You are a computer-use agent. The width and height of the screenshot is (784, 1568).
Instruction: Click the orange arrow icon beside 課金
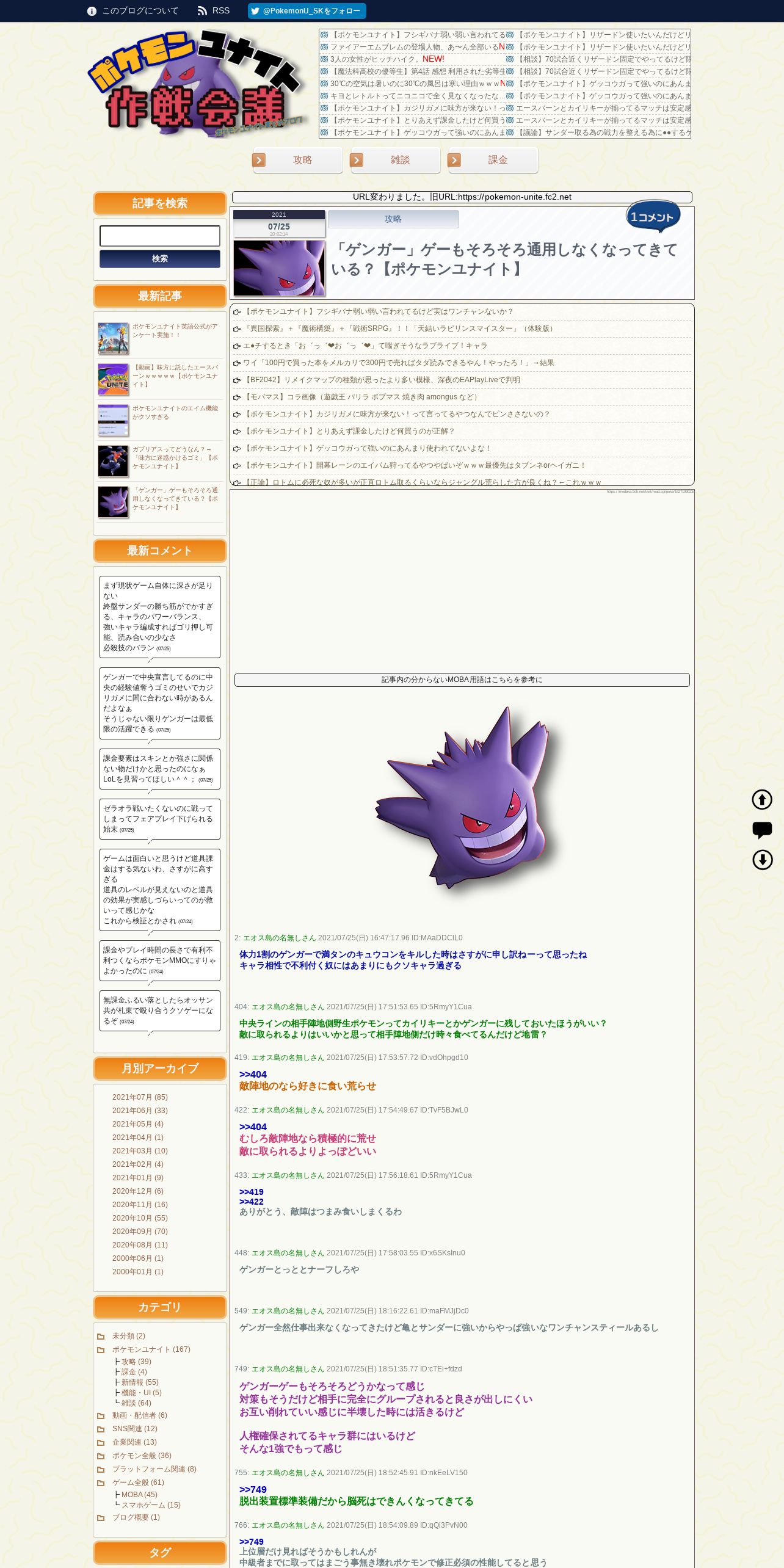pyautogui.click(x=454, y=160)
